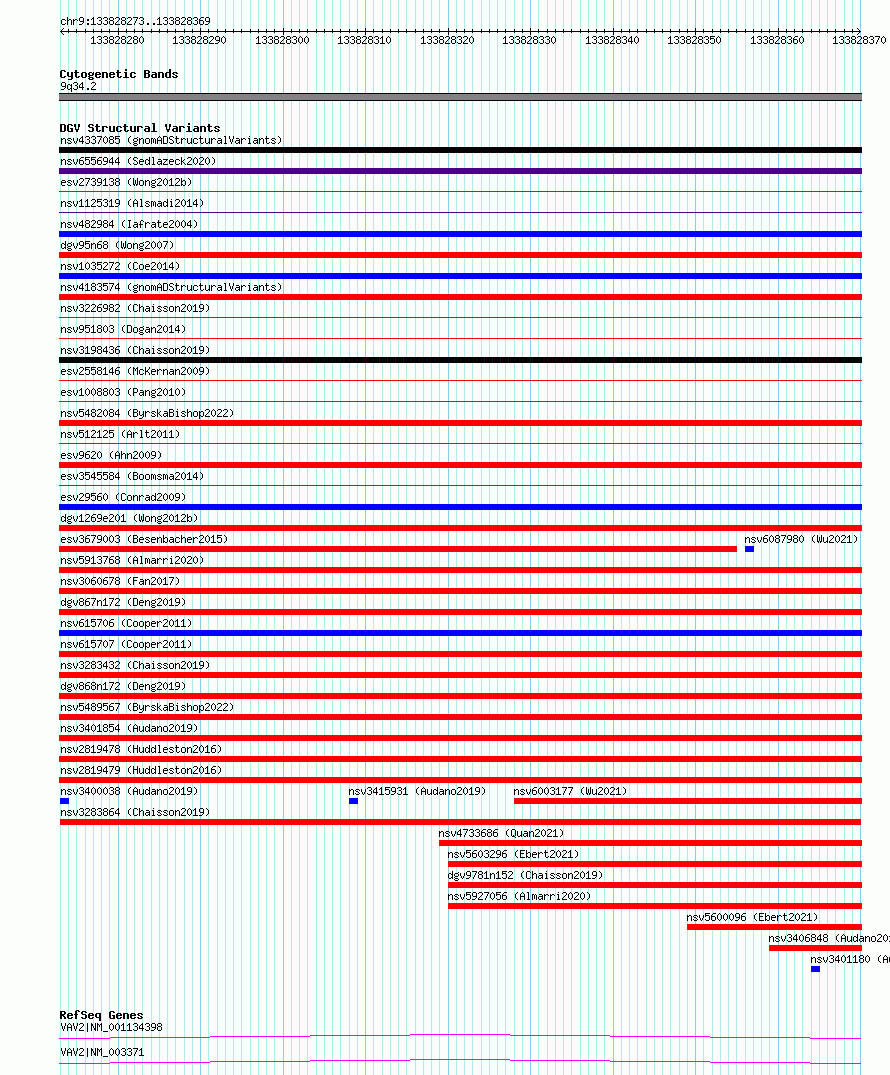This screenshot has width=890, height=1075.
Task: Select VAV2|NM_003371 gene label
Action: [x=102, y=1052]
